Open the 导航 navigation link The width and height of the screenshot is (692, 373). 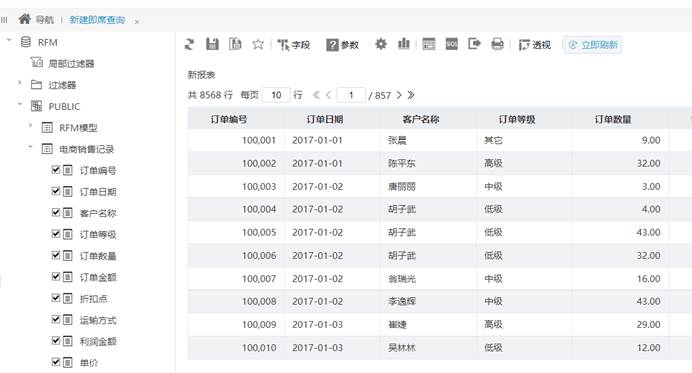(45, 19)
